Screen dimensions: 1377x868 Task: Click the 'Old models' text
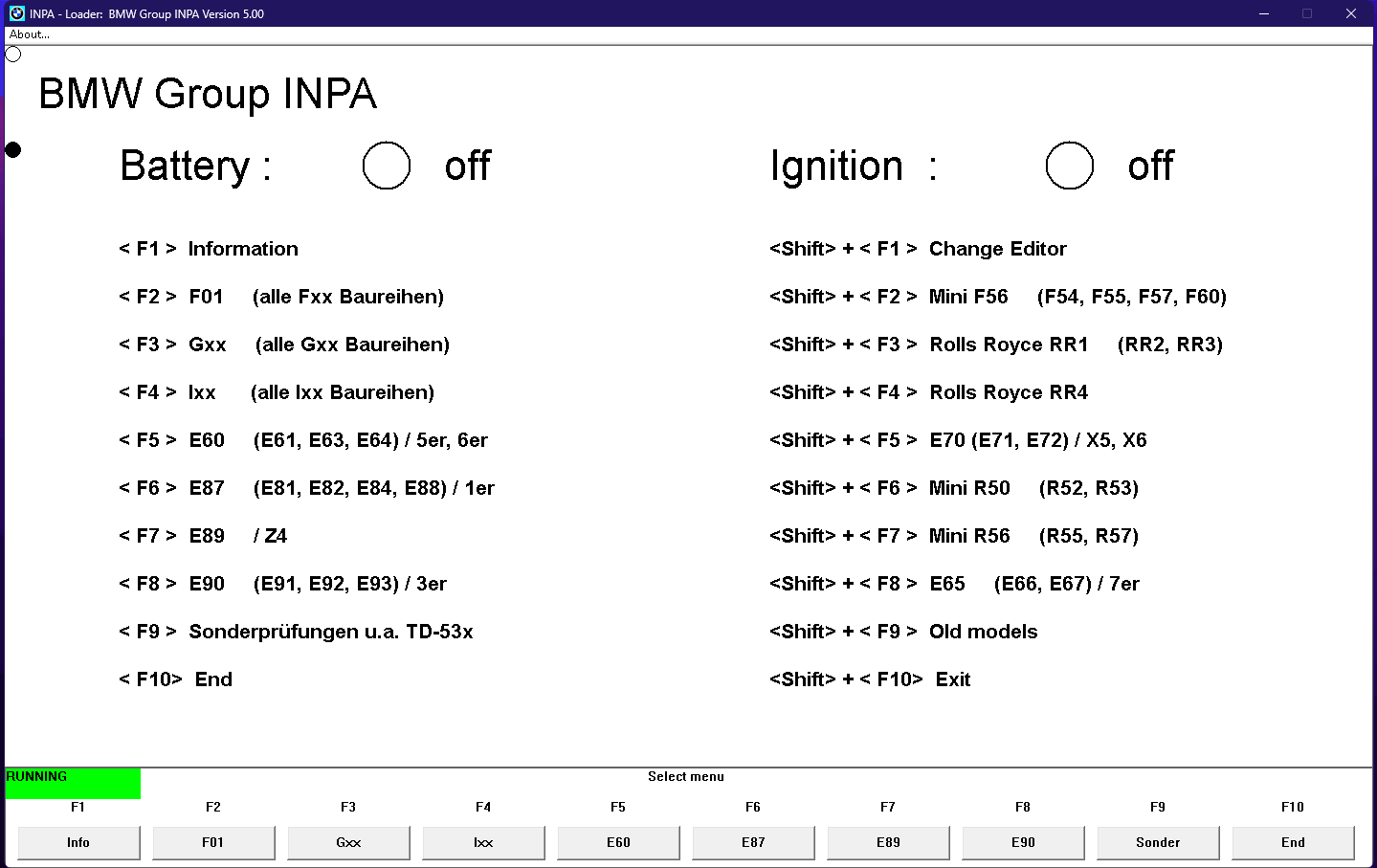[x=984, y=632]
